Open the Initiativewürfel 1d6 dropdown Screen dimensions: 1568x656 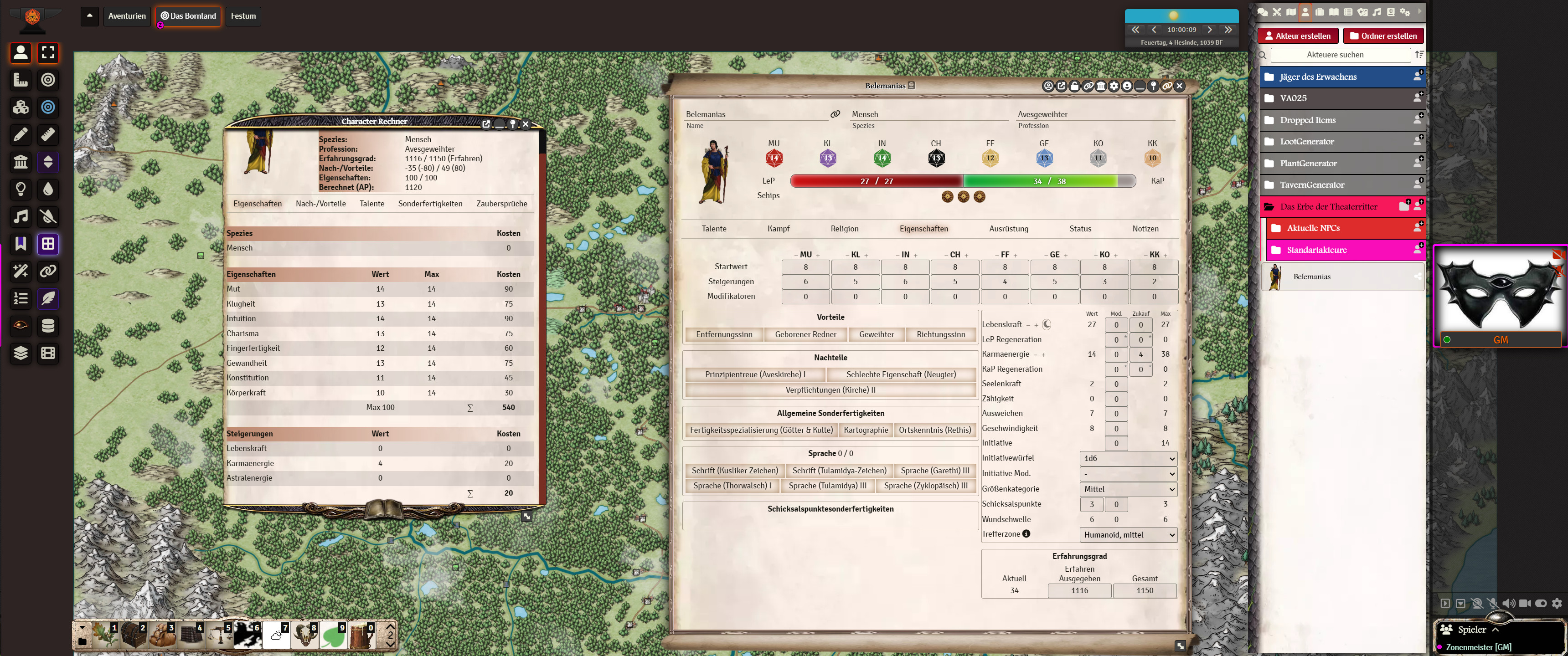coord(1128,458)
